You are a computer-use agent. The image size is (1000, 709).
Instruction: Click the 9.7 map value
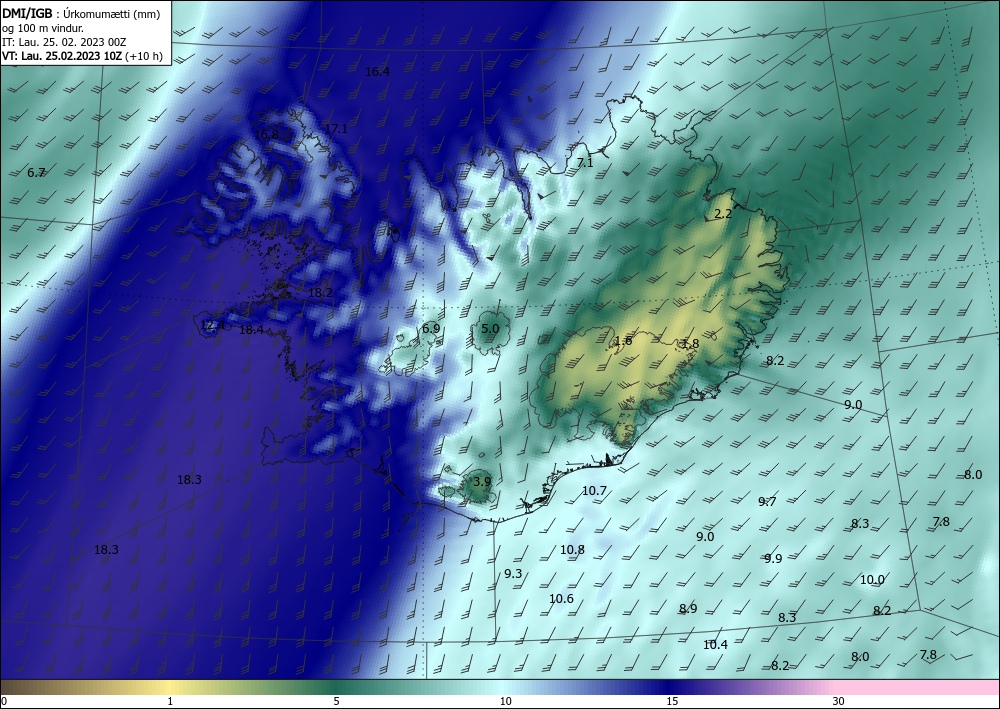click(x=767, y=502)
